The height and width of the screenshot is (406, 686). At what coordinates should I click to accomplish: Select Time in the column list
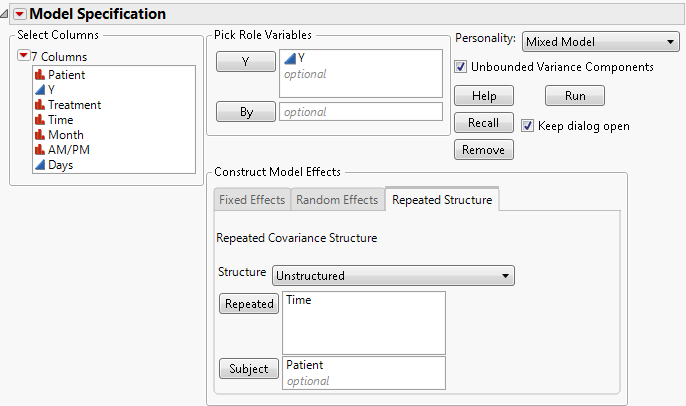60,120
